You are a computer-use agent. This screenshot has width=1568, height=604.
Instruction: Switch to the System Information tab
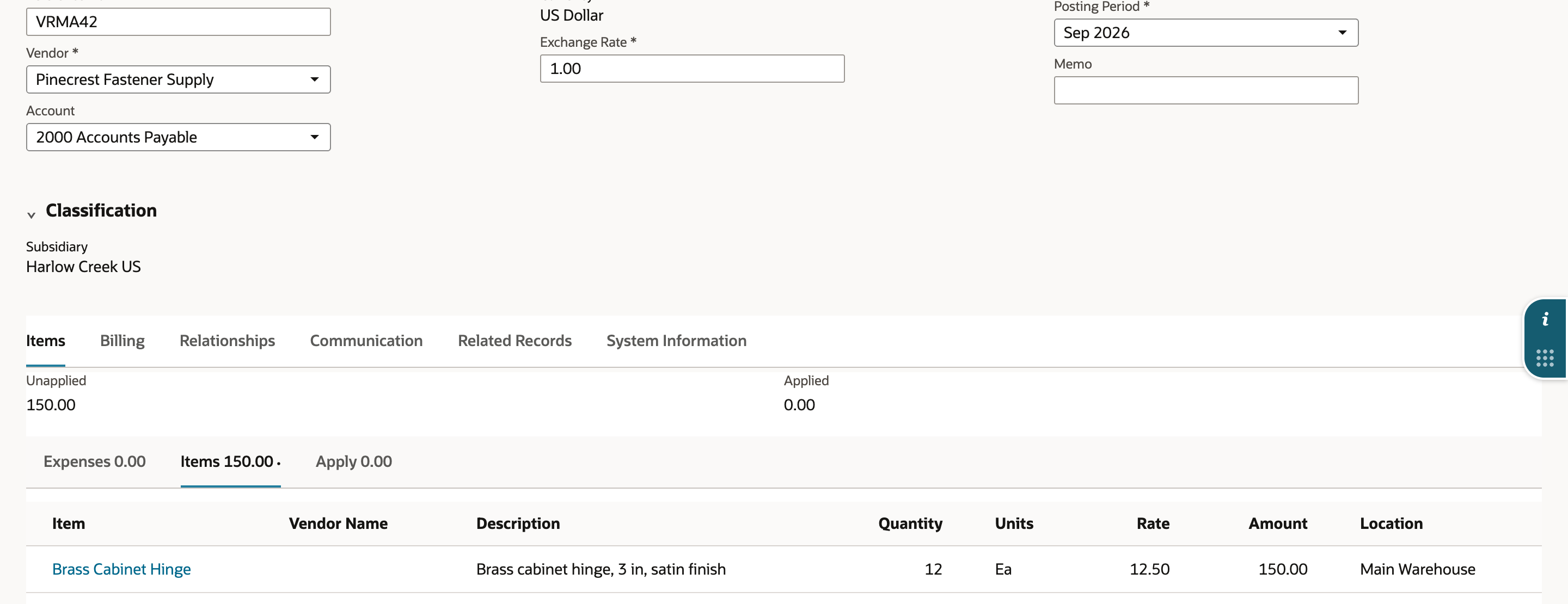point(676,341)
